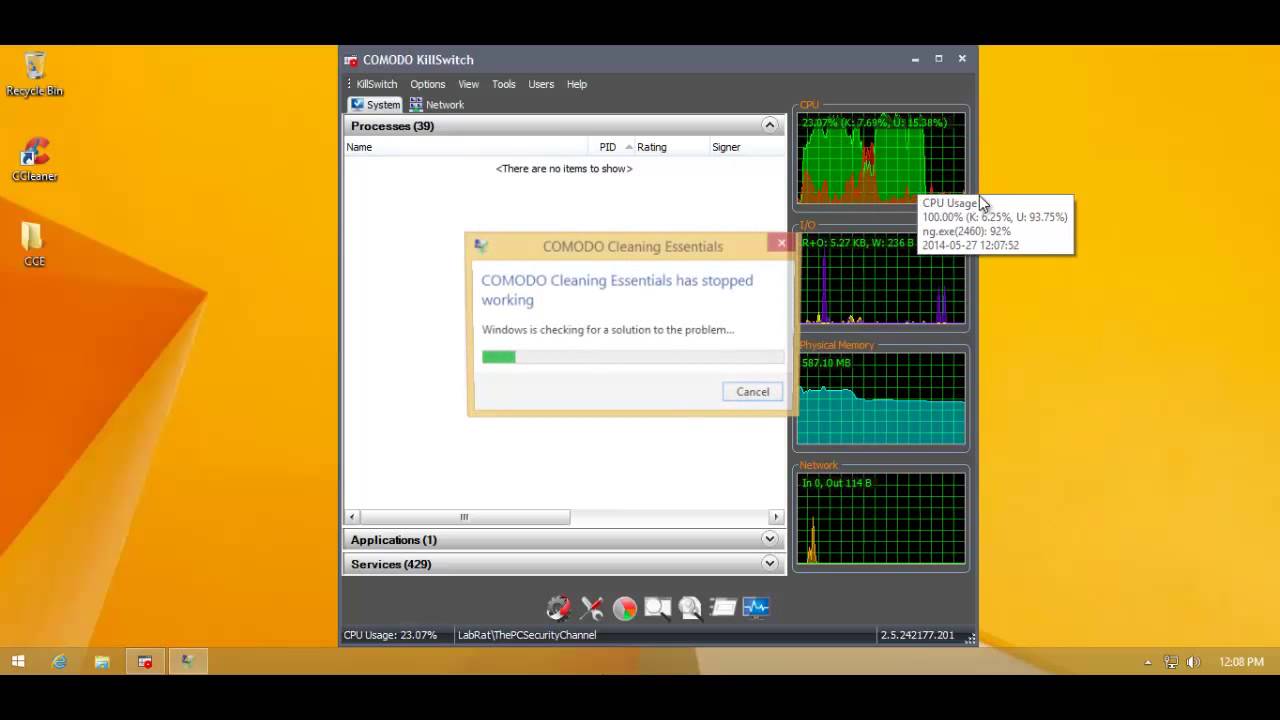Image resolution: width=1280 pixels, height=720 pixels.
Task: Maximize the COMODO KillSwitch window
Action: point(939,59)
